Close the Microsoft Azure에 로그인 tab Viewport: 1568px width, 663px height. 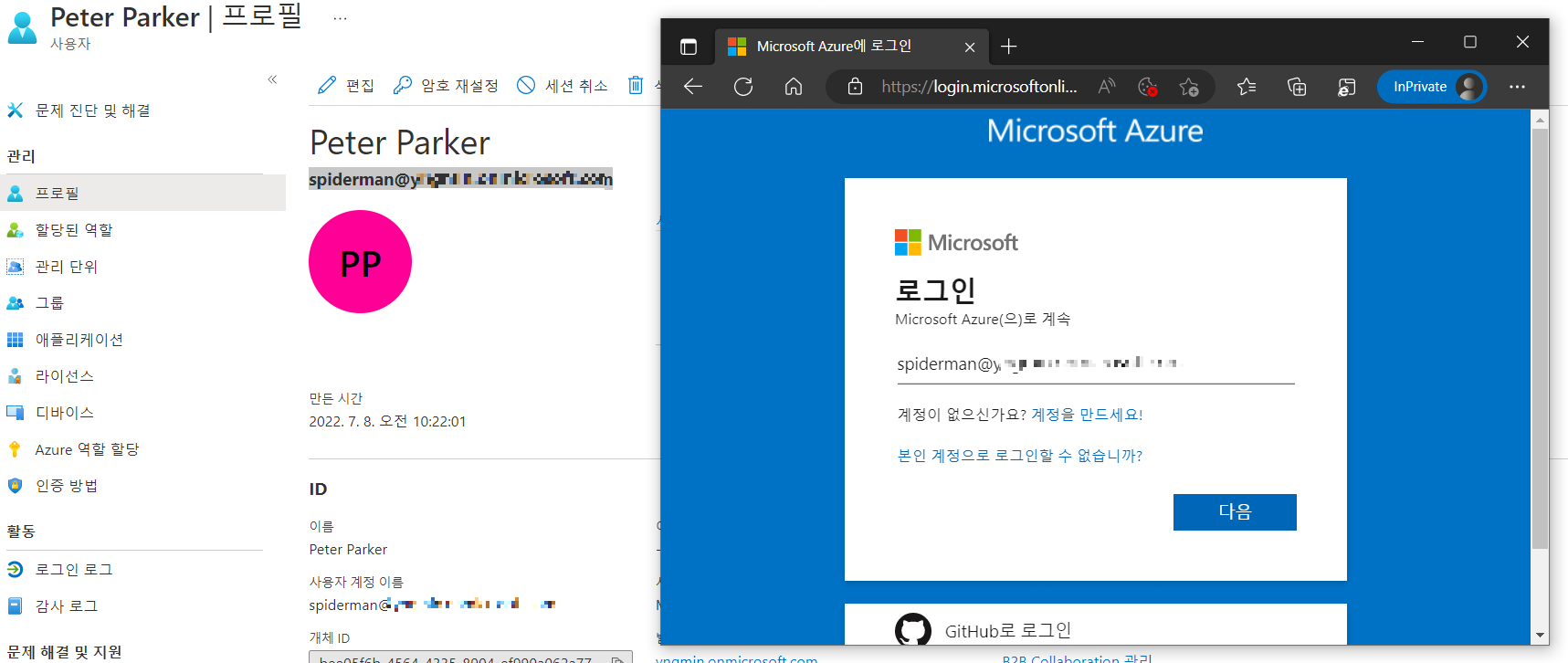pyautogui.click(x=970, y=47)
